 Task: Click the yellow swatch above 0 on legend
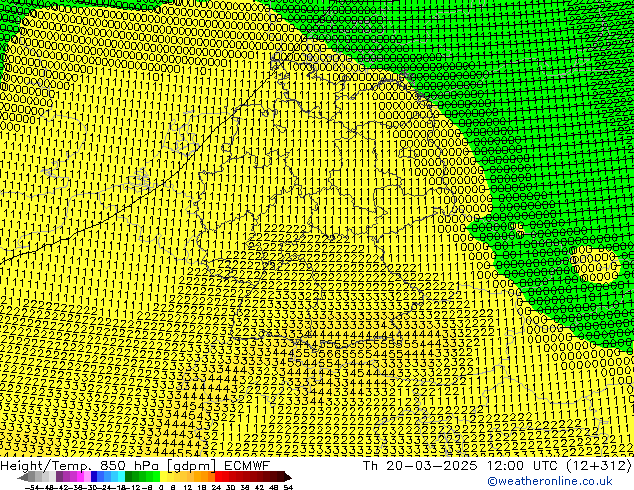pyautogui.click(x=163, y=477)
